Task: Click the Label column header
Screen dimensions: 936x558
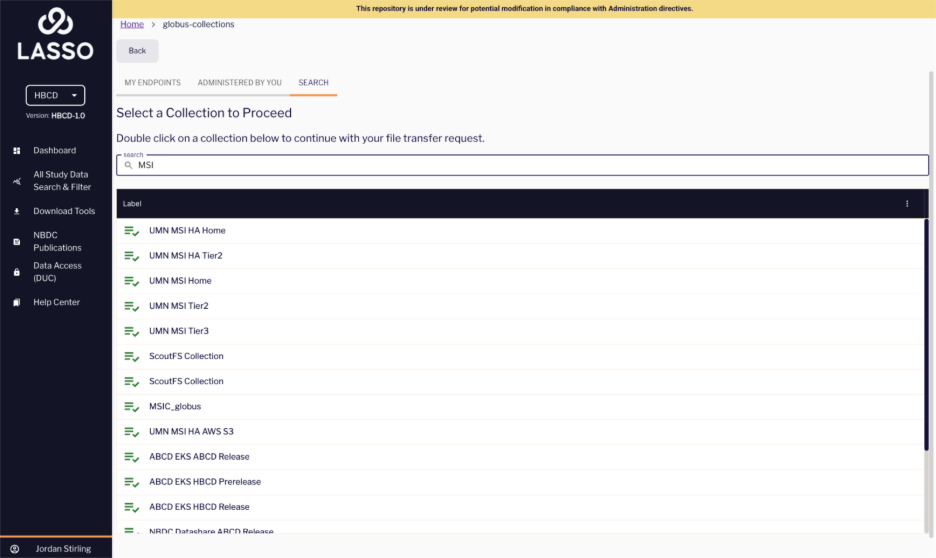Action: click(132, 204)
